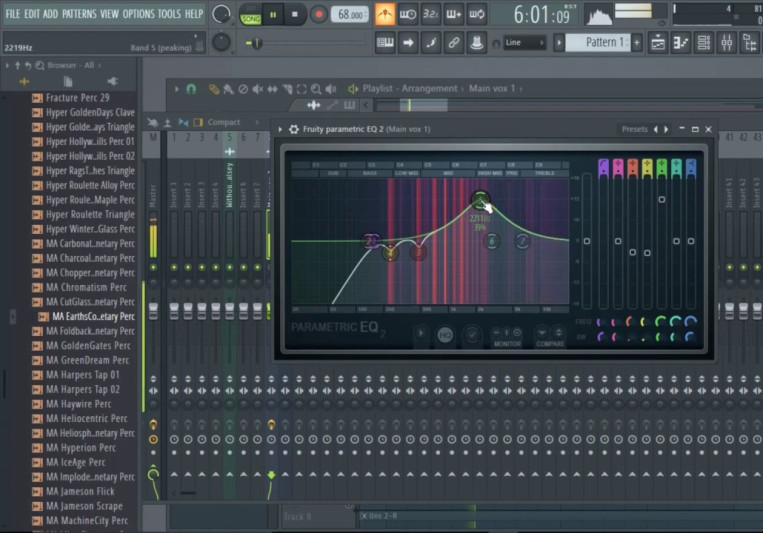763x533 pixels.
Task: Open the Line snap dropdown
Action: (524, 43)
